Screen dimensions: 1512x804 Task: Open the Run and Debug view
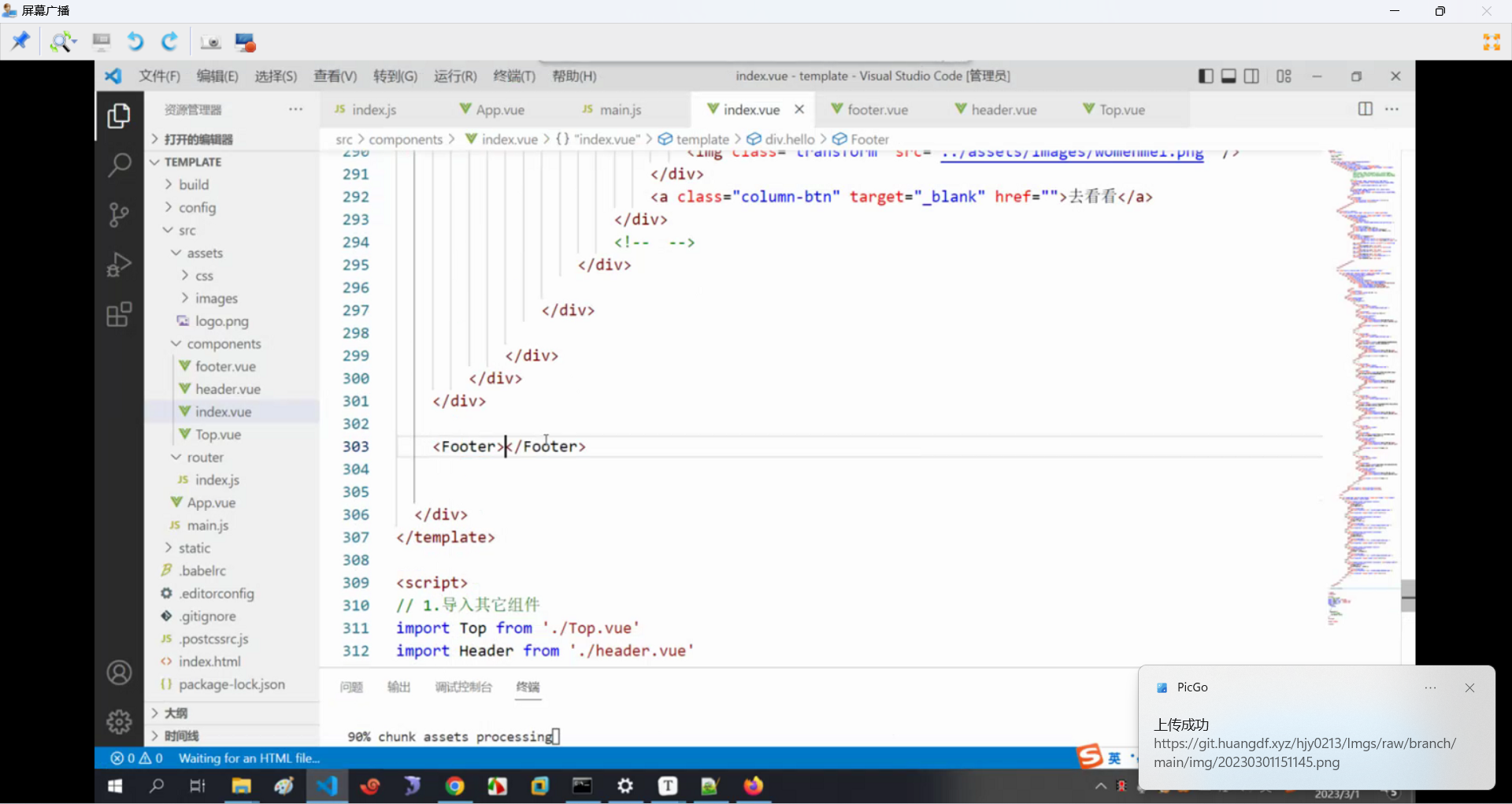click(119, 265)
